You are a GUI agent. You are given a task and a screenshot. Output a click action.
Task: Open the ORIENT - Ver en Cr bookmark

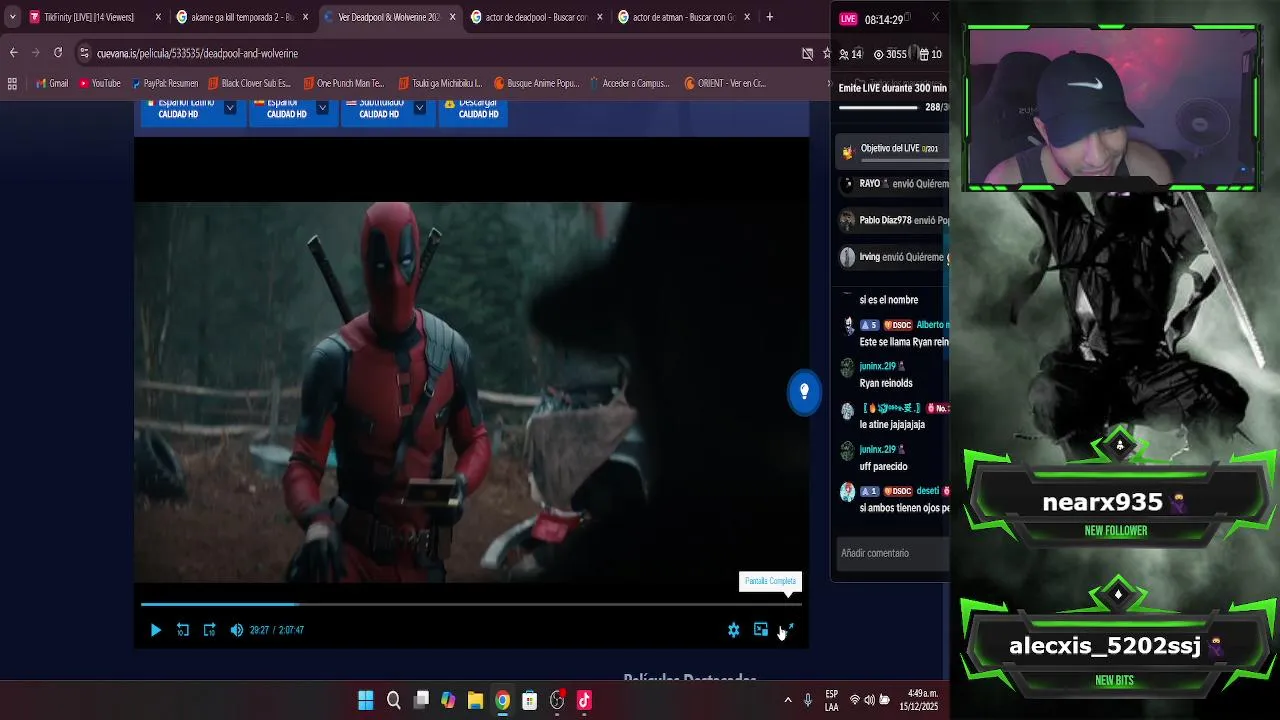725,83
